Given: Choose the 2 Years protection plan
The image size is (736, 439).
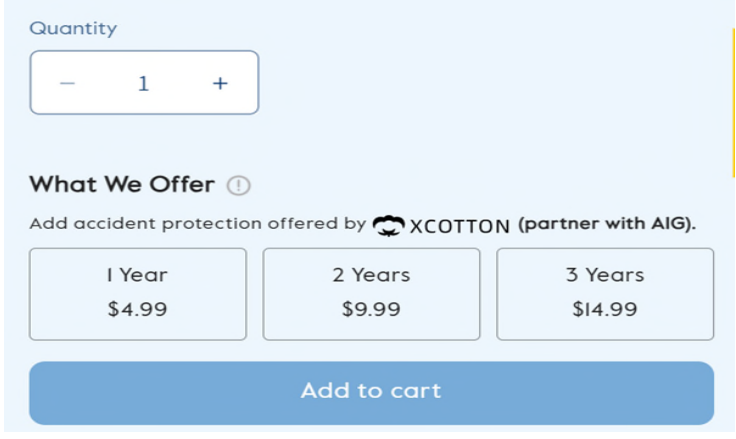Looking at the screenshot, I should point(371,294).
